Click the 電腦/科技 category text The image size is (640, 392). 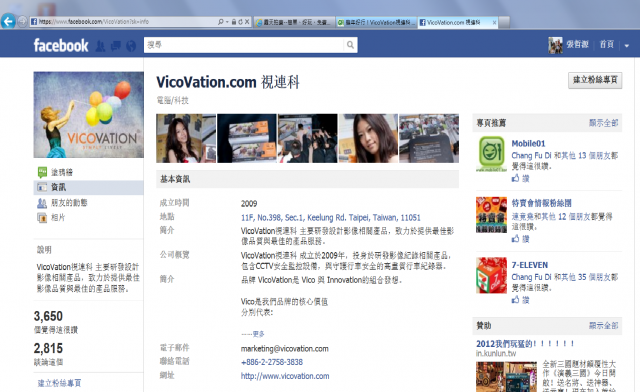coord(173,100)
